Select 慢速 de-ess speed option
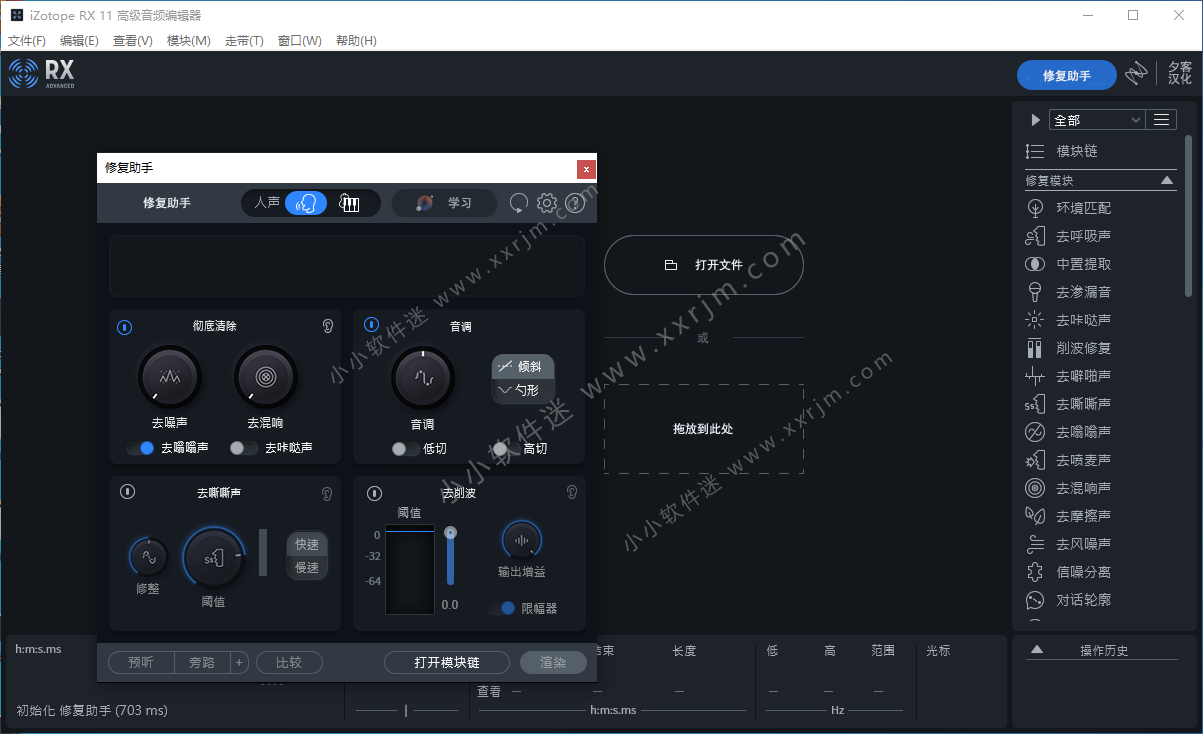 coord(306,567)
